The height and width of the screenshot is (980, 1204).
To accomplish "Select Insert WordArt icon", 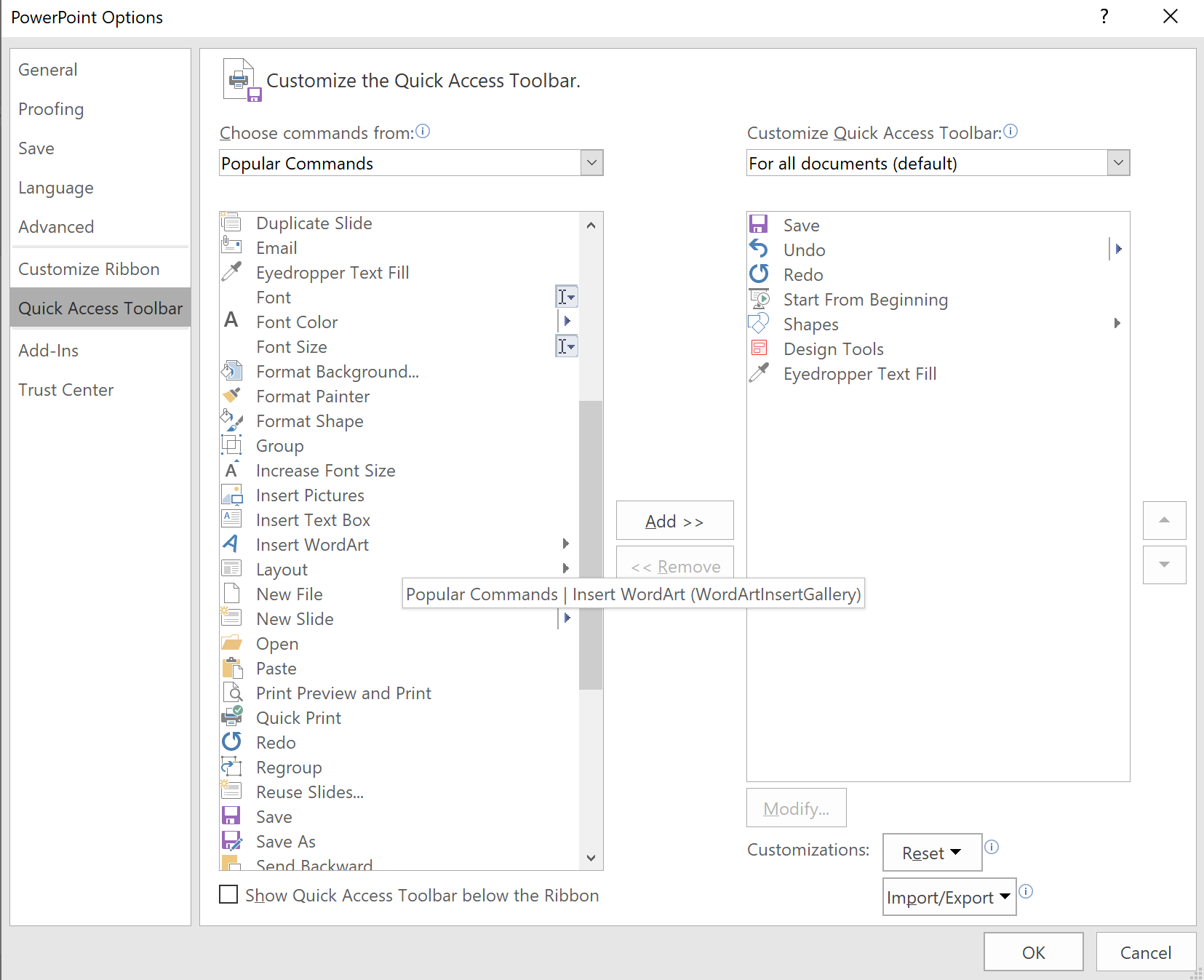I will [231, 543].
